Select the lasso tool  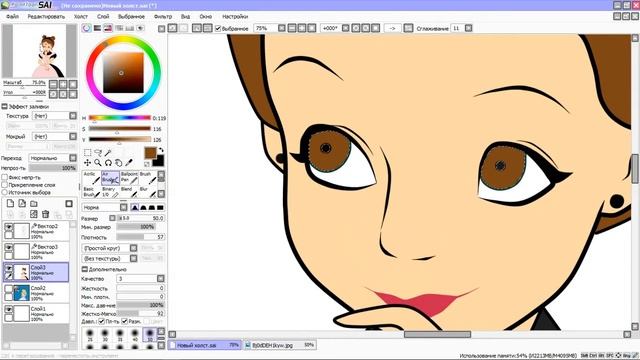tap(98, 153)
